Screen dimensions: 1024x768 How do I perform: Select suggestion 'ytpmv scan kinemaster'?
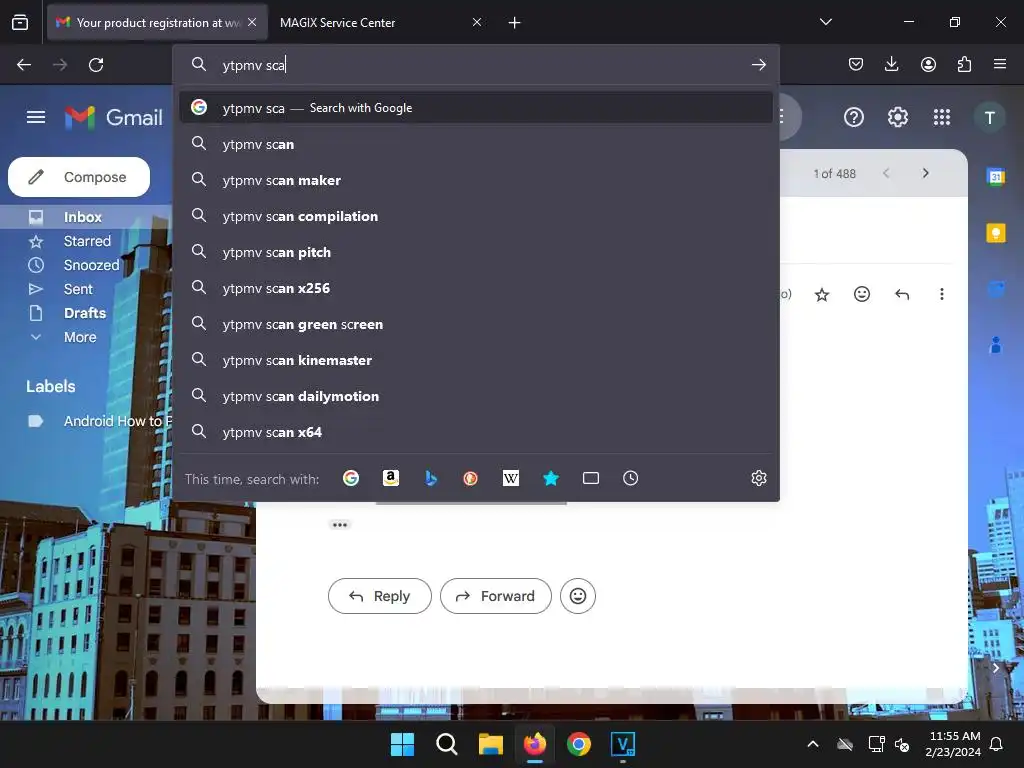(476, 360)
